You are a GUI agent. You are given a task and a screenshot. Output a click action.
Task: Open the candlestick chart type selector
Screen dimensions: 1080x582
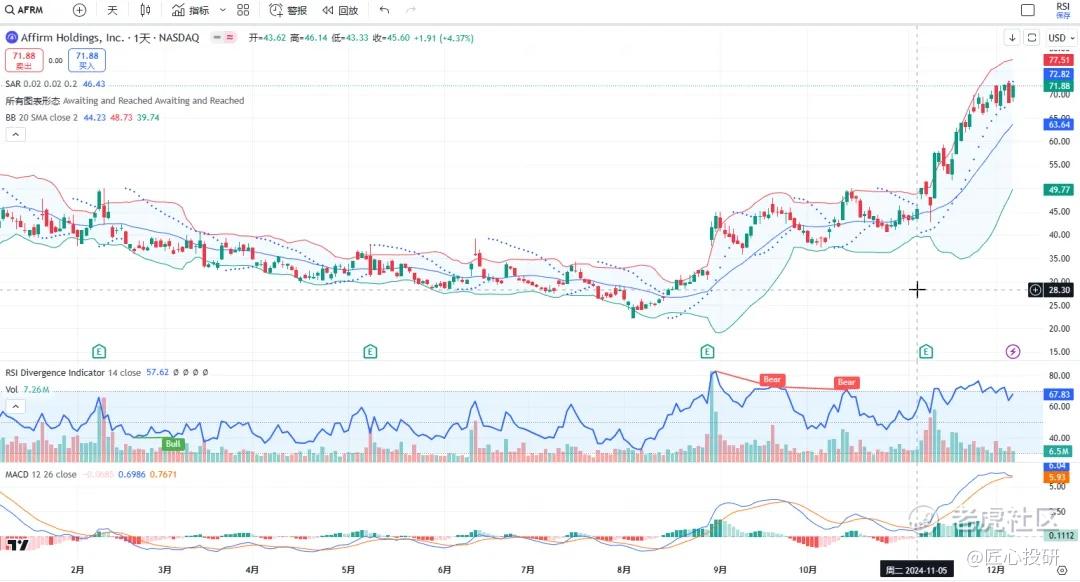point(145,10)
